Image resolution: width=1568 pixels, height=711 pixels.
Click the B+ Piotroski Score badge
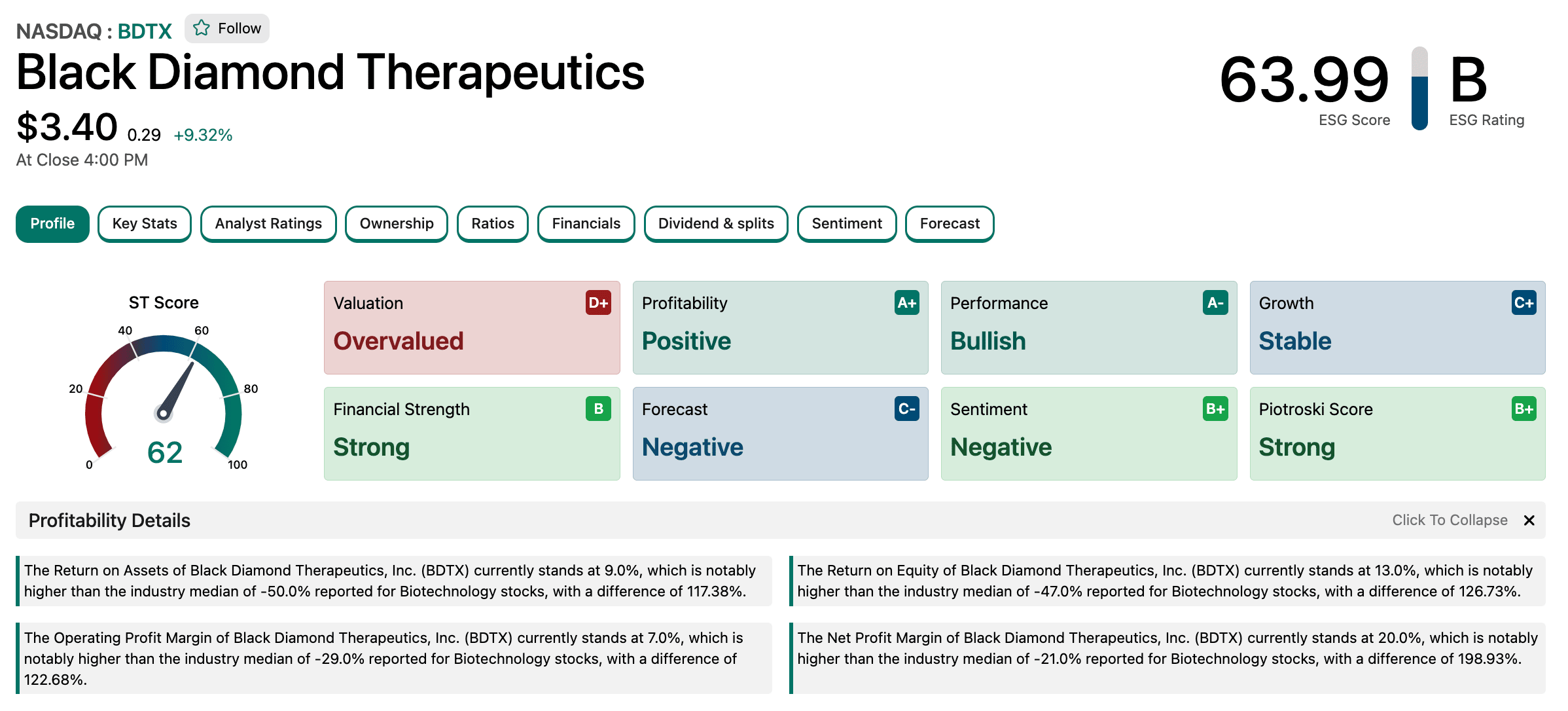[x=1523, y=409]
